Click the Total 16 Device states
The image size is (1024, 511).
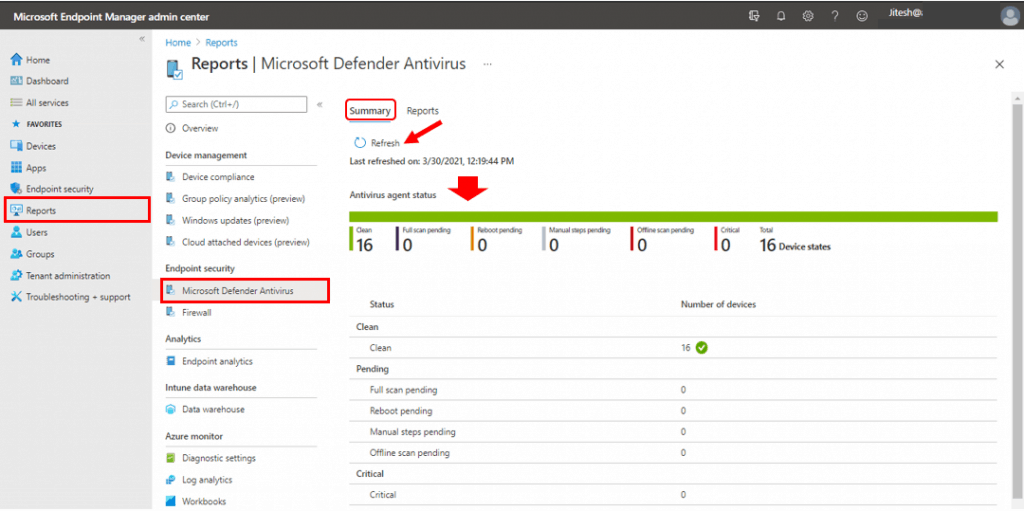(795, 239)
